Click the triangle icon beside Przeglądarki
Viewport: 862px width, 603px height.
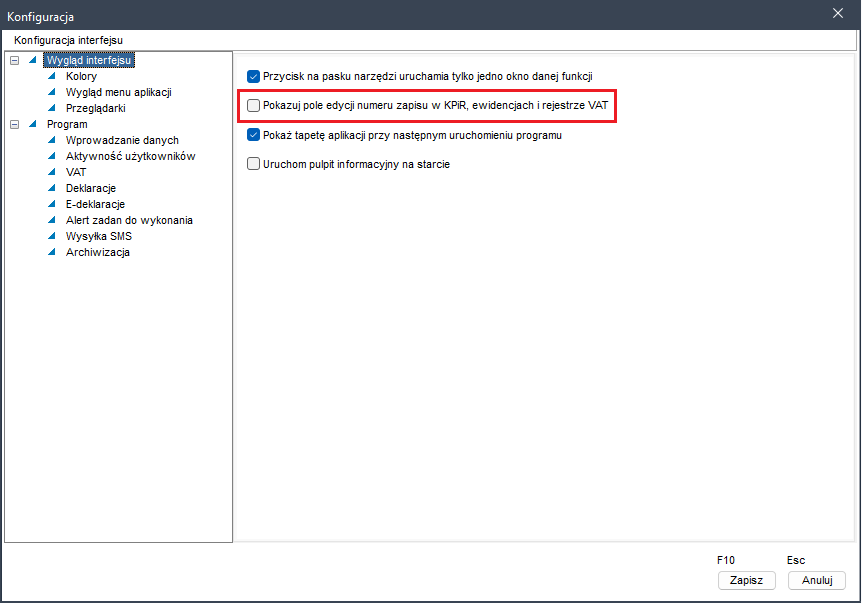click(52, 108)
